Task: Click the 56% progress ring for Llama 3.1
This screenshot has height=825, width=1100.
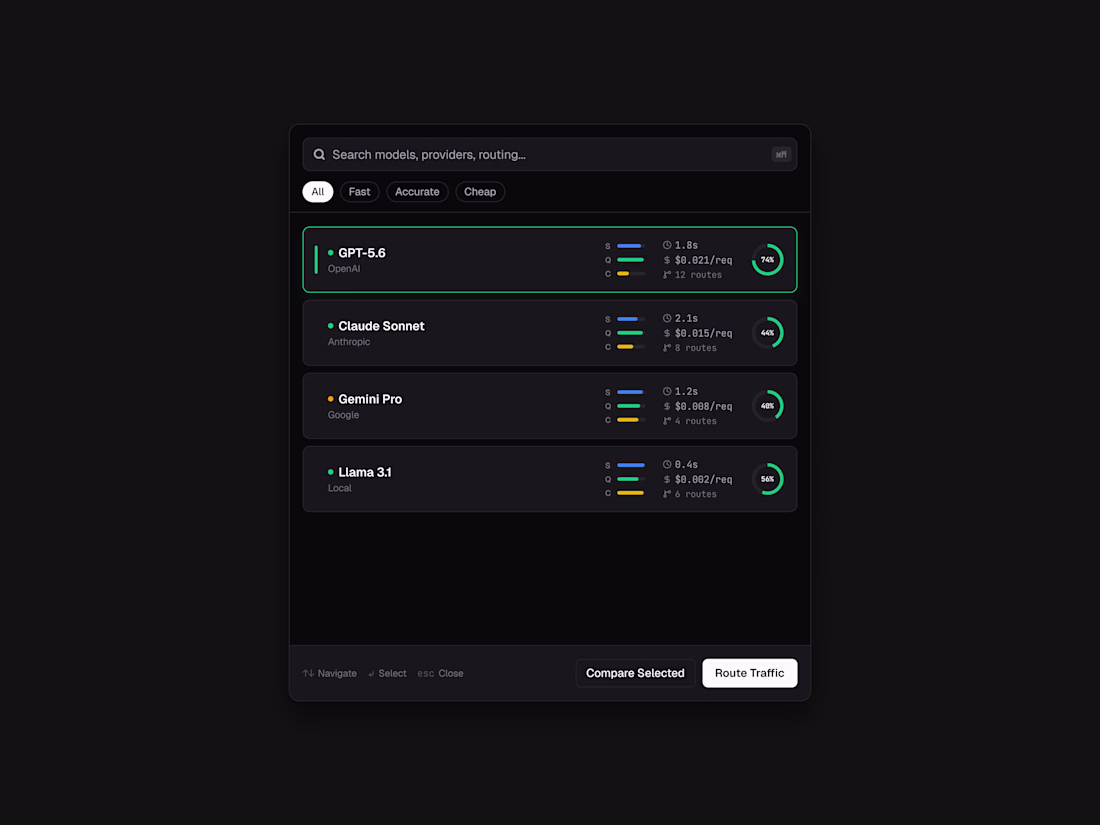Action: (x=767, y=478)
